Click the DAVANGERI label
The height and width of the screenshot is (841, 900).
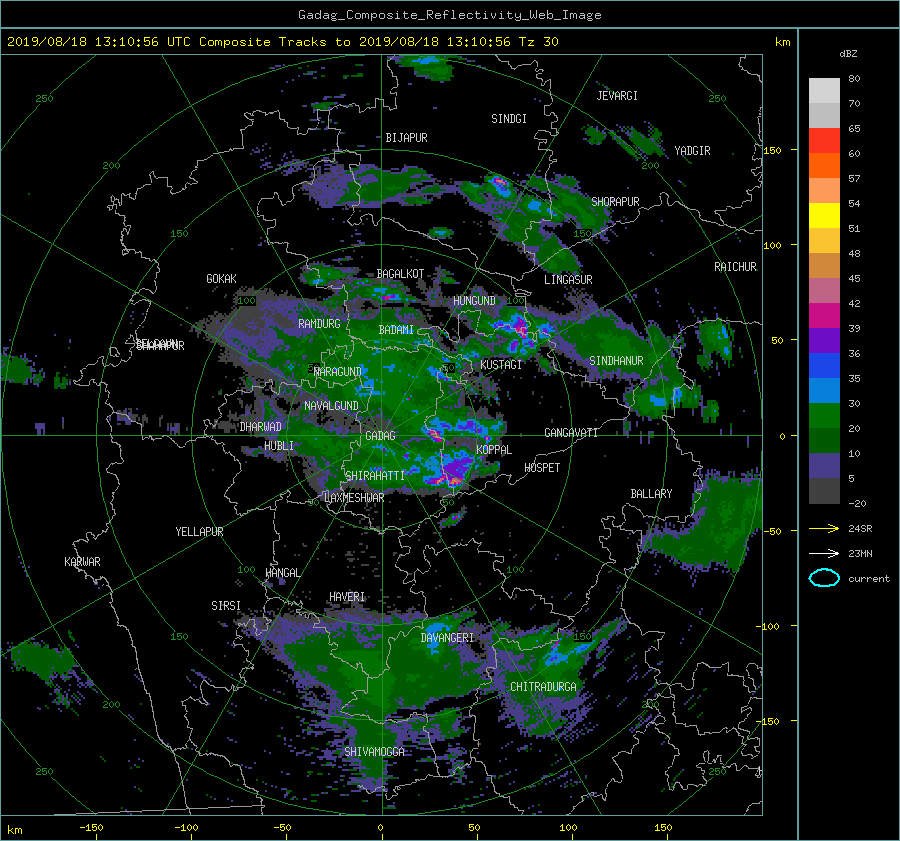447,638
